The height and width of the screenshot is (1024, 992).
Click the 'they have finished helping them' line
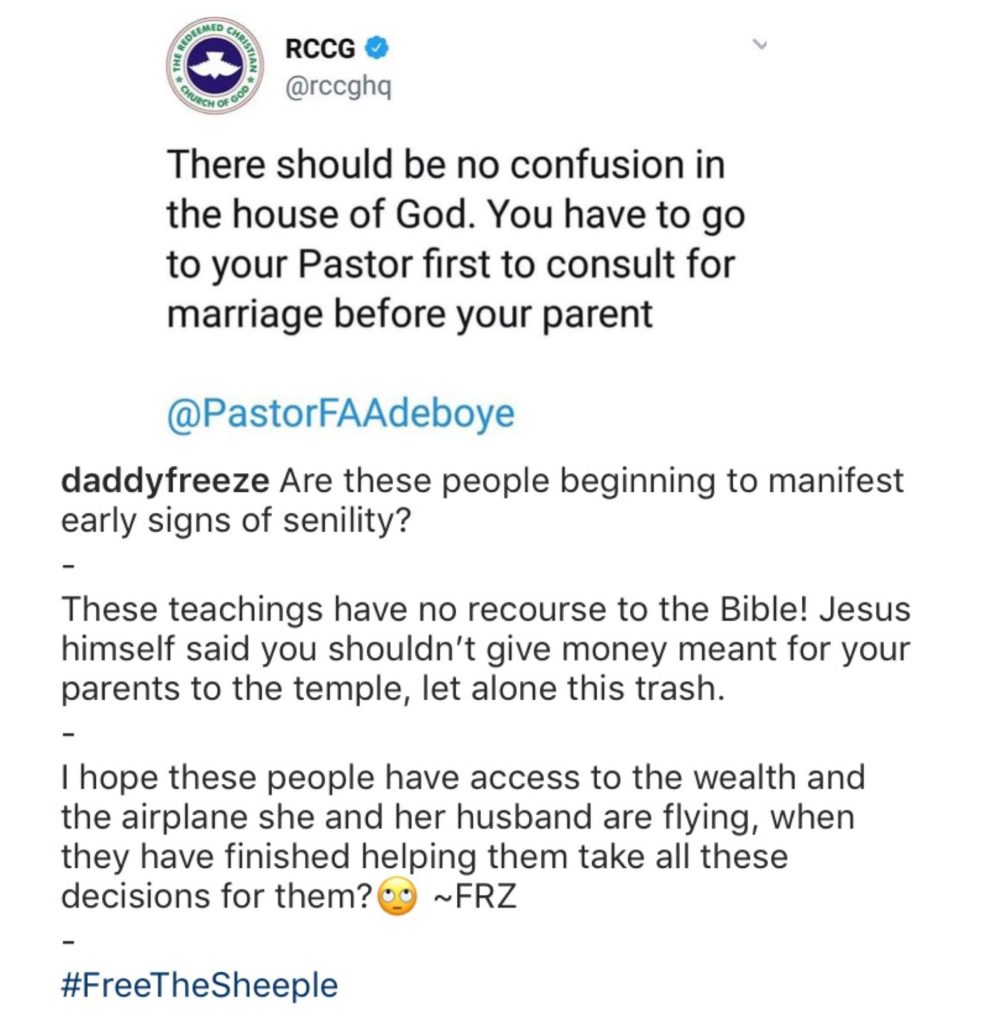(x=424, y=857)
